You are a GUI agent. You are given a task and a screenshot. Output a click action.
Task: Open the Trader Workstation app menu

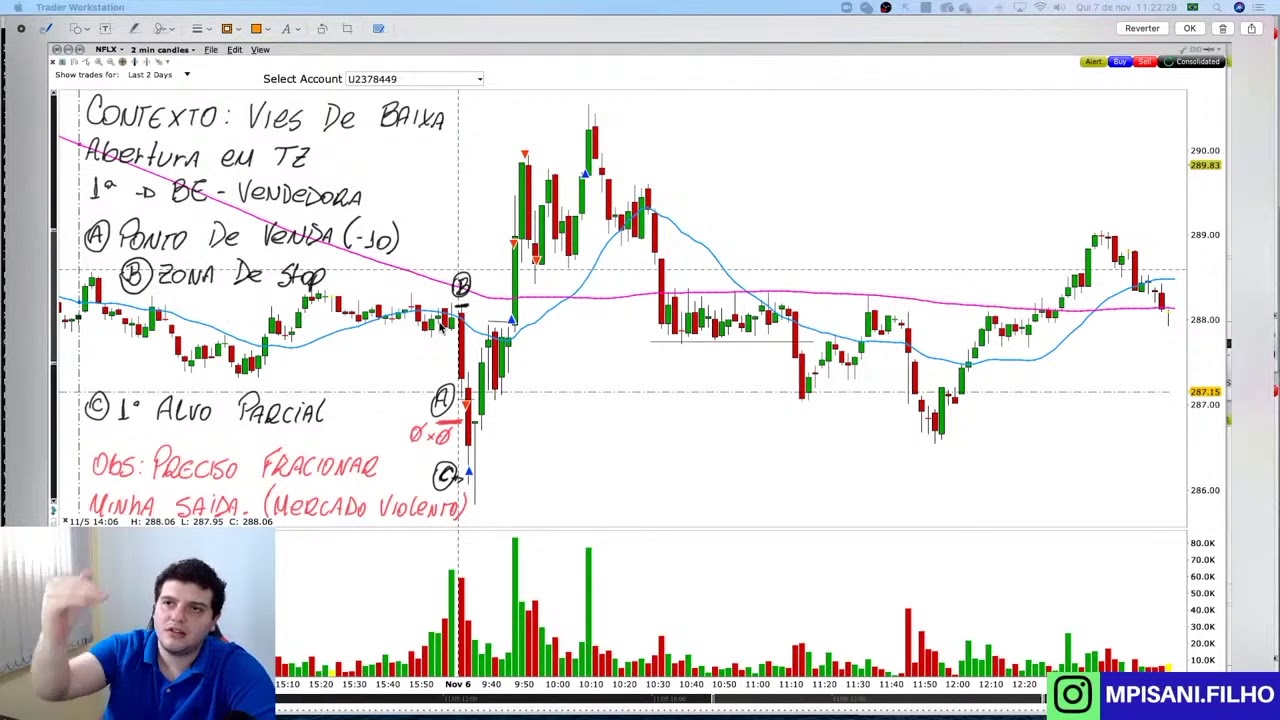coord(80,7)
